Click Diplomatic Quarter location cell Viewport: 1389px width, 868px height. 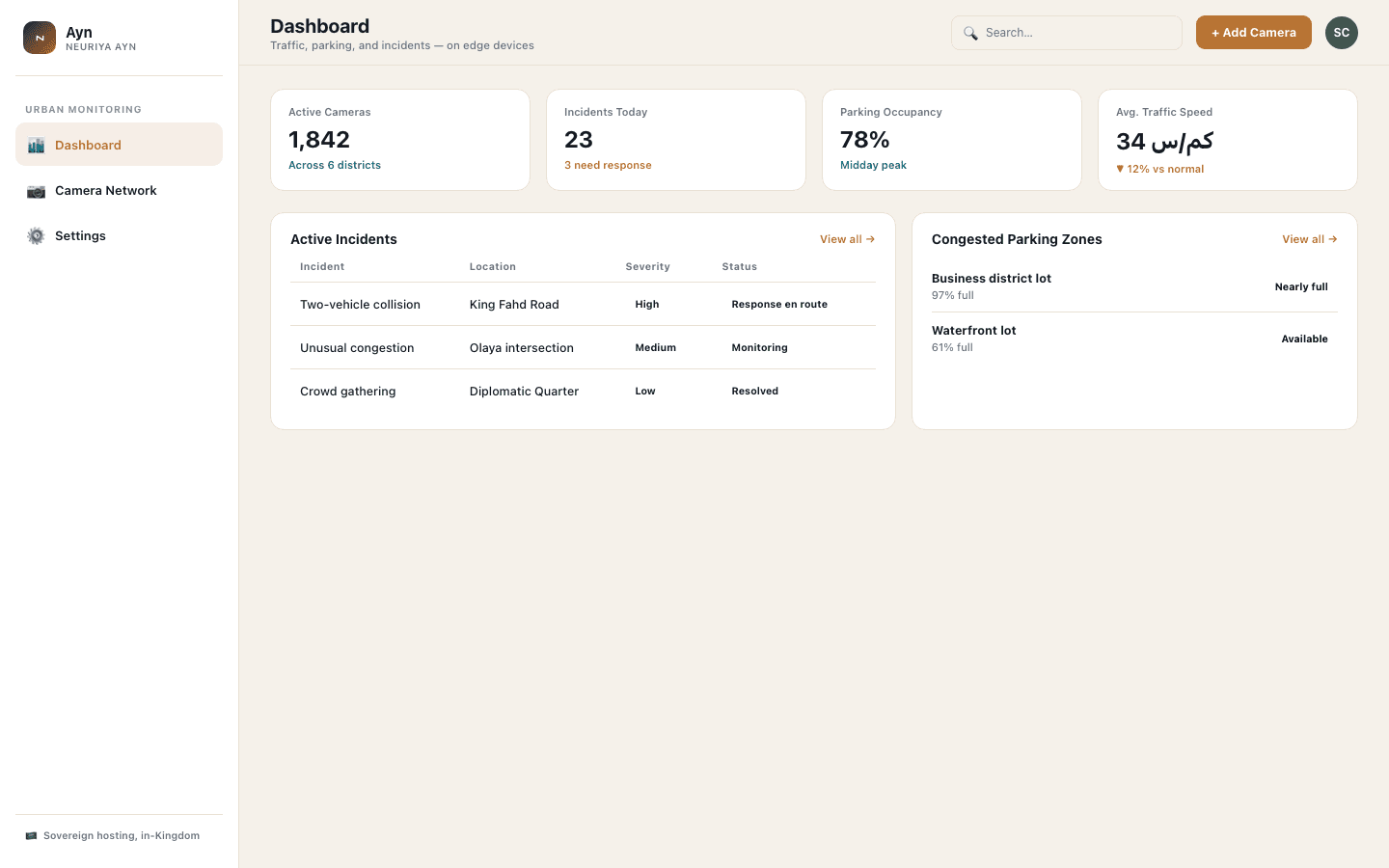click(524, 392)
